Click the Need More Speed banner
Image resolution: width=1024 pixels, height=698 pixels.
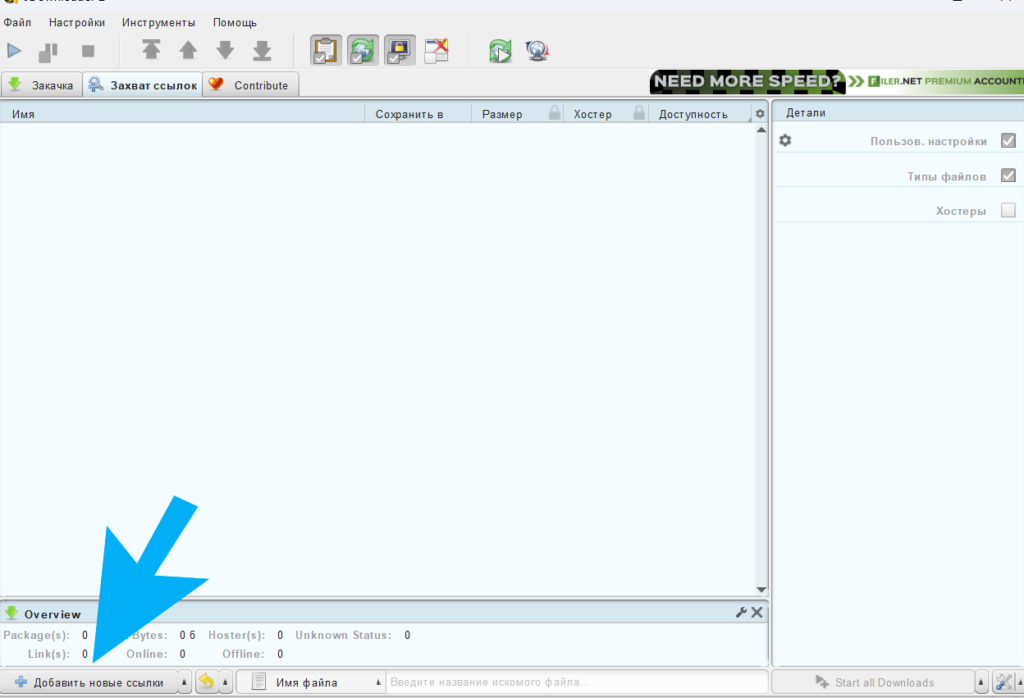click(837, 82)
